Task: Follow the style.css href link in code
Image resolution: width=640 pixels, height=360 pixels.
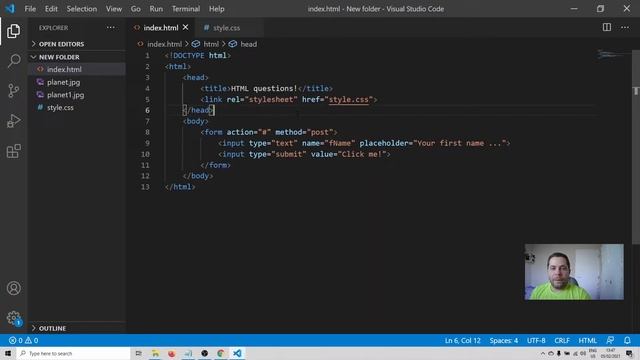Action: pyautogui.click(x=349, y=99)
